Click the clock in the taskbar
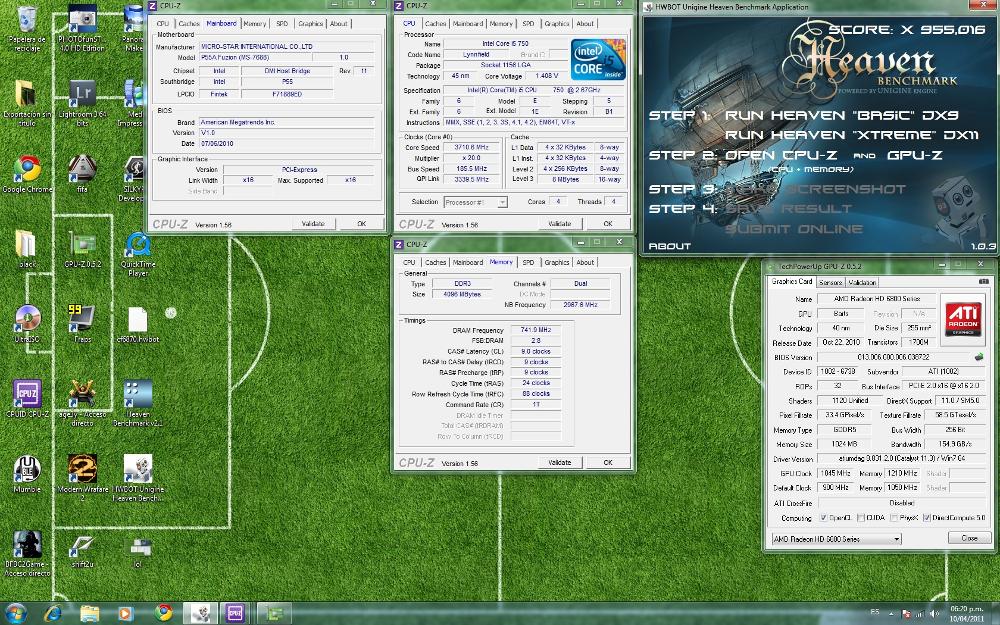Screen dimensions: 1000x625 click(x=967, y=614)
